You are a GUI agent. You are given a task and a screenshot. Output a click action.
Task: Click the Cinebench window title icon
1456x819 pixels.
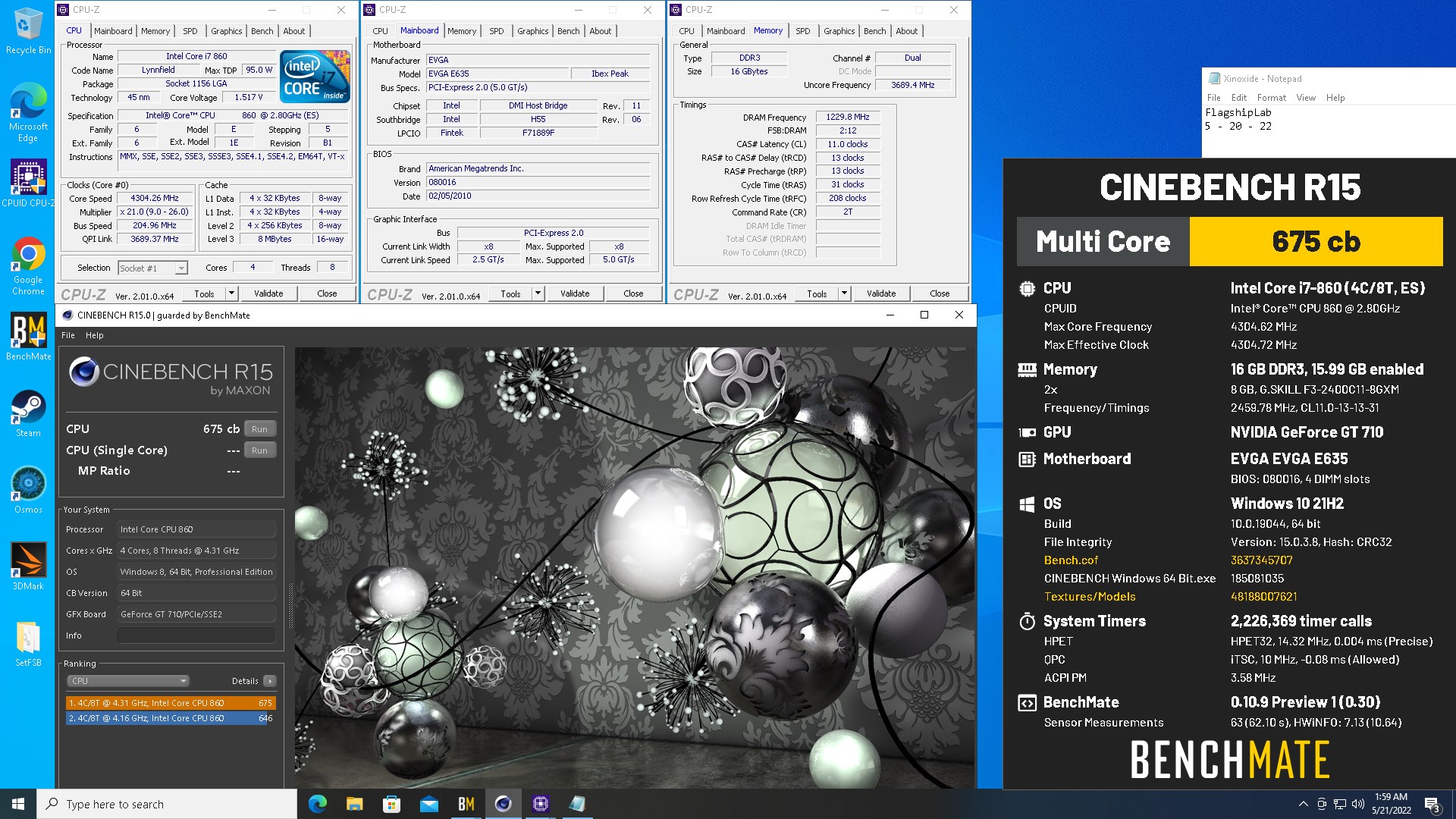point(67,315)
